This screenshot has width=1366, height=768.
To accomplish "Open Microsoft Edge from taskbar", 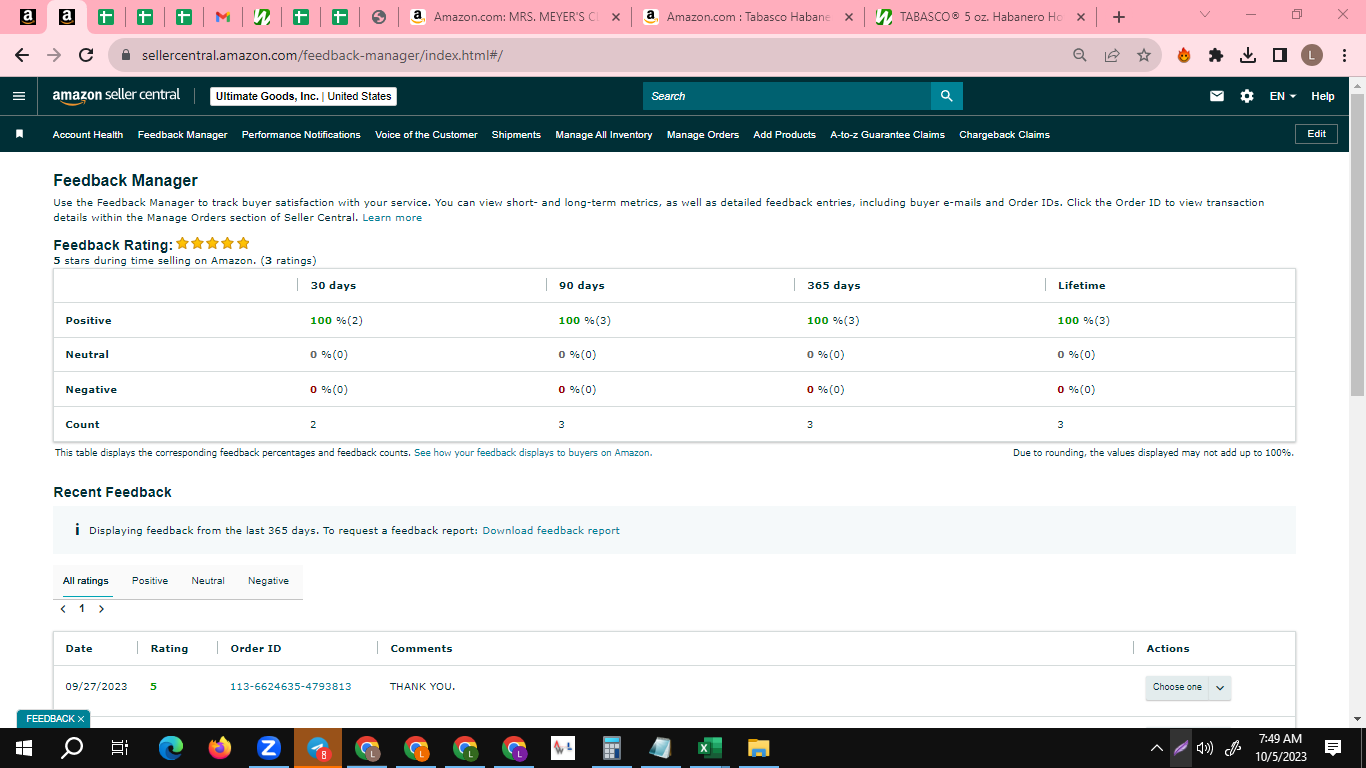I will coord(171,747).
